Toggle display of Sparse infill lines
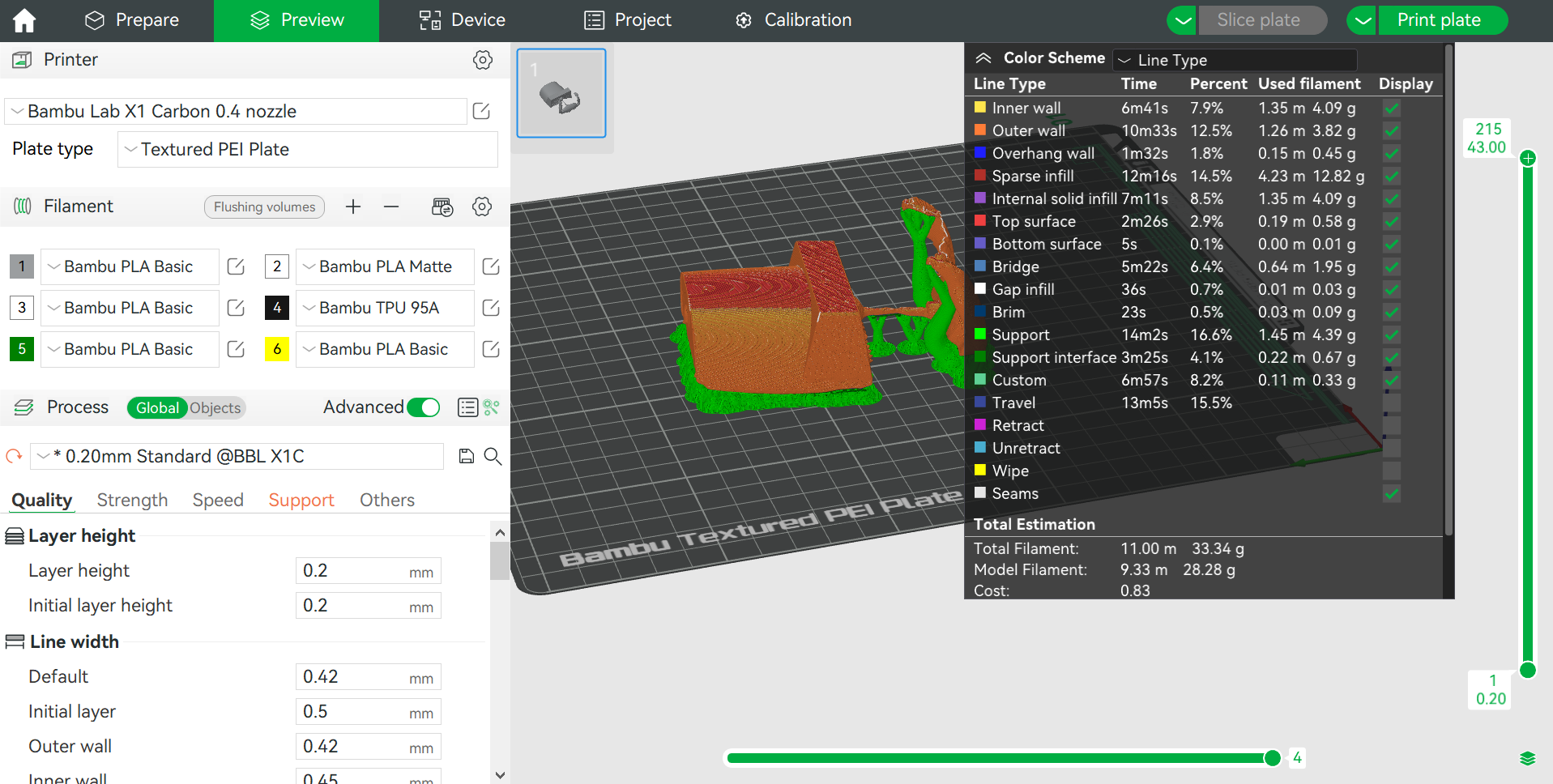Viewport: 1553px width, 784px height. pyautogui.click(x=1392, y=176)
